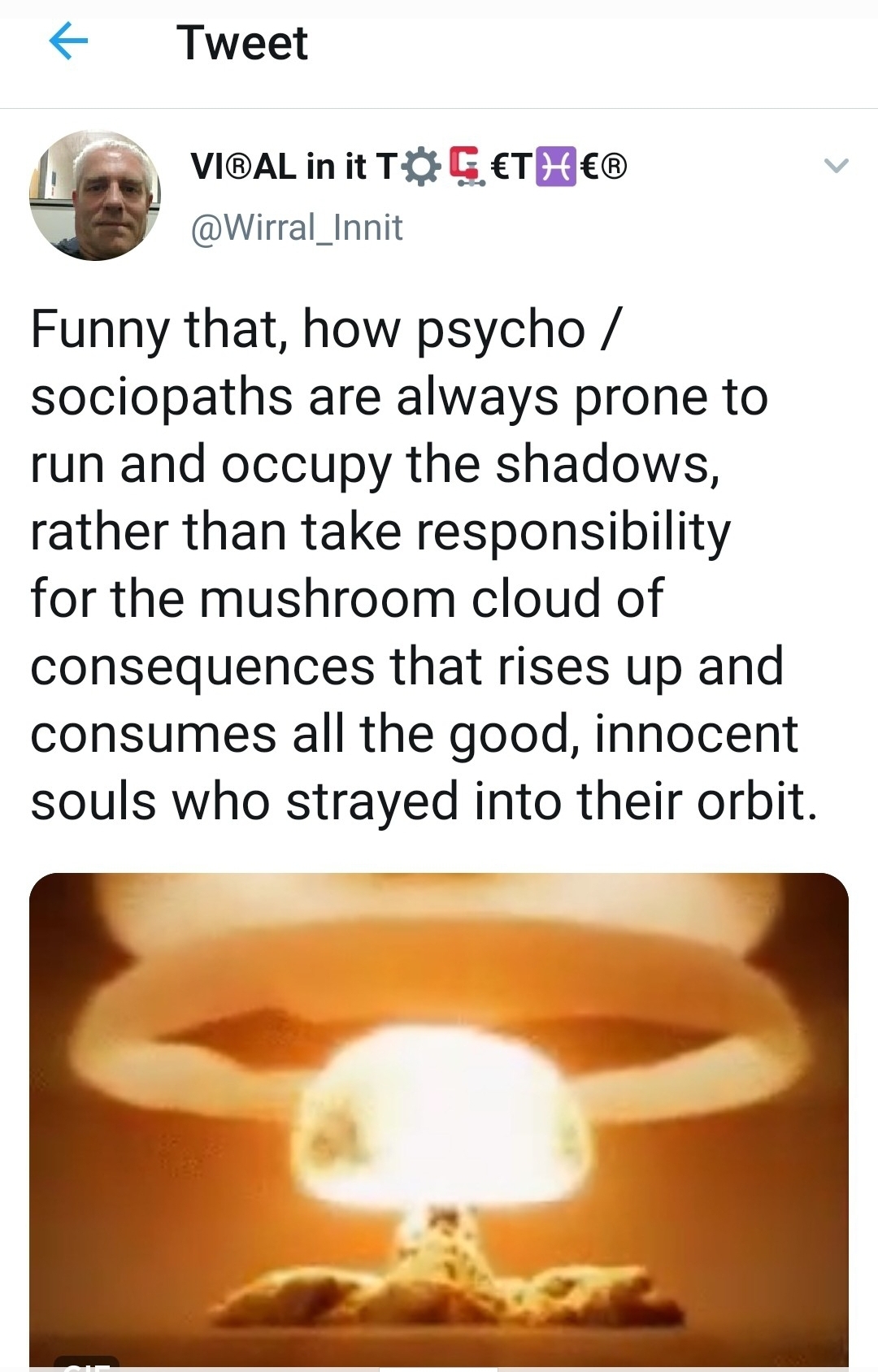Click the word responsibility in tweet text
Image resolution: width=878 pixels, height=1372 pixels.
pos(574,532)
